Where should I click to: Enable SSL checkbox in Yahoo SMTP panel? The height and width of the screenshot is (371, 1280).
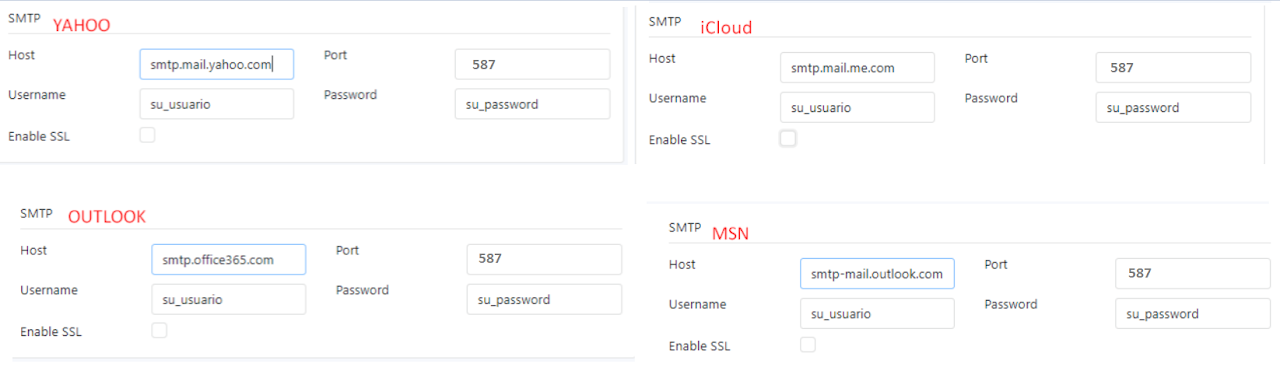[147, 135]
